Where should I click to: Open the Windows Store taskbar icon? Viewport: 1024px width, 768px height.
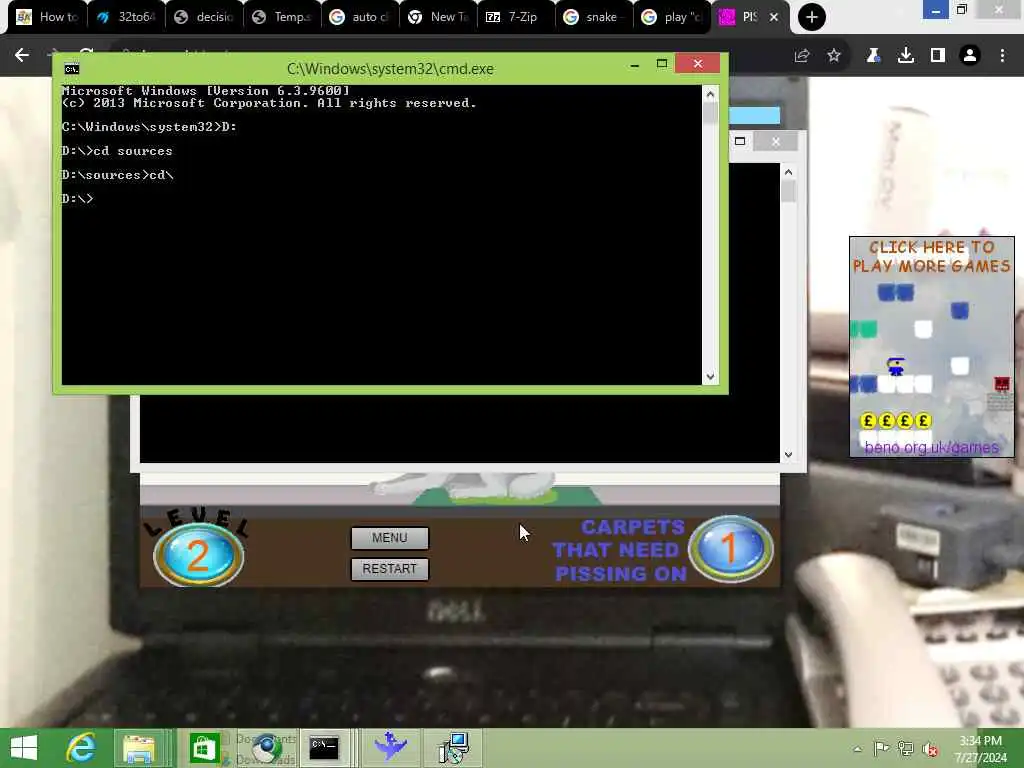[x=204, y=748]
